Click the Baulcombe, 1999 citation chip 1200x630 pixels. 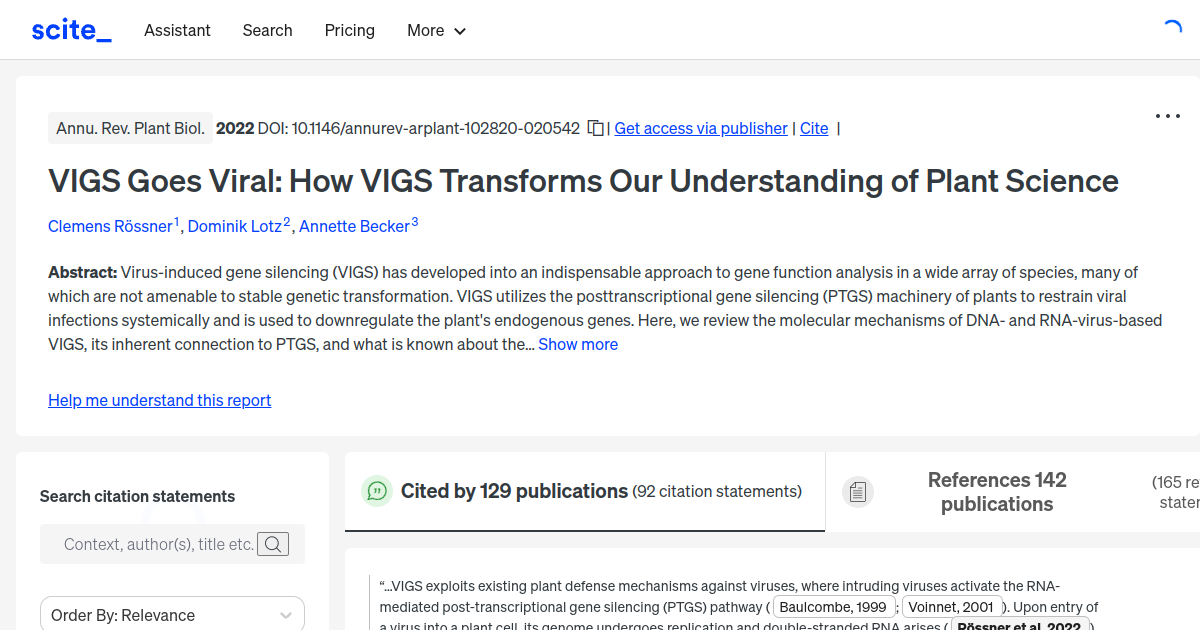click(x=834, y=606)
